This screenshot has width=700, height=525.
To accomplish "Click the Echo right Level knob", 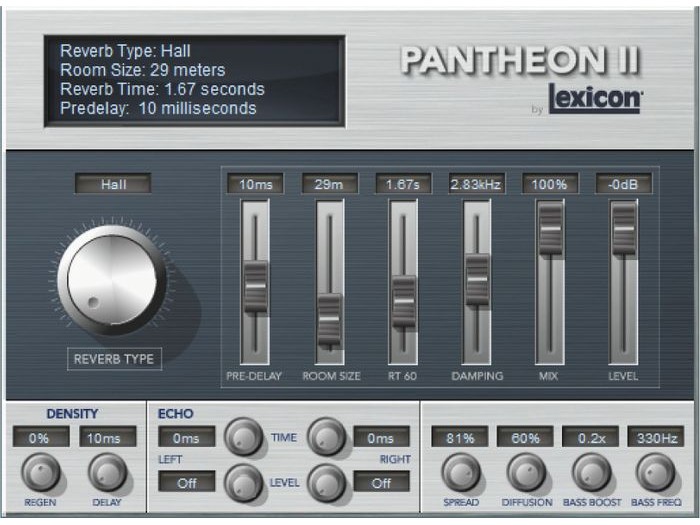I will pos(327,483).
